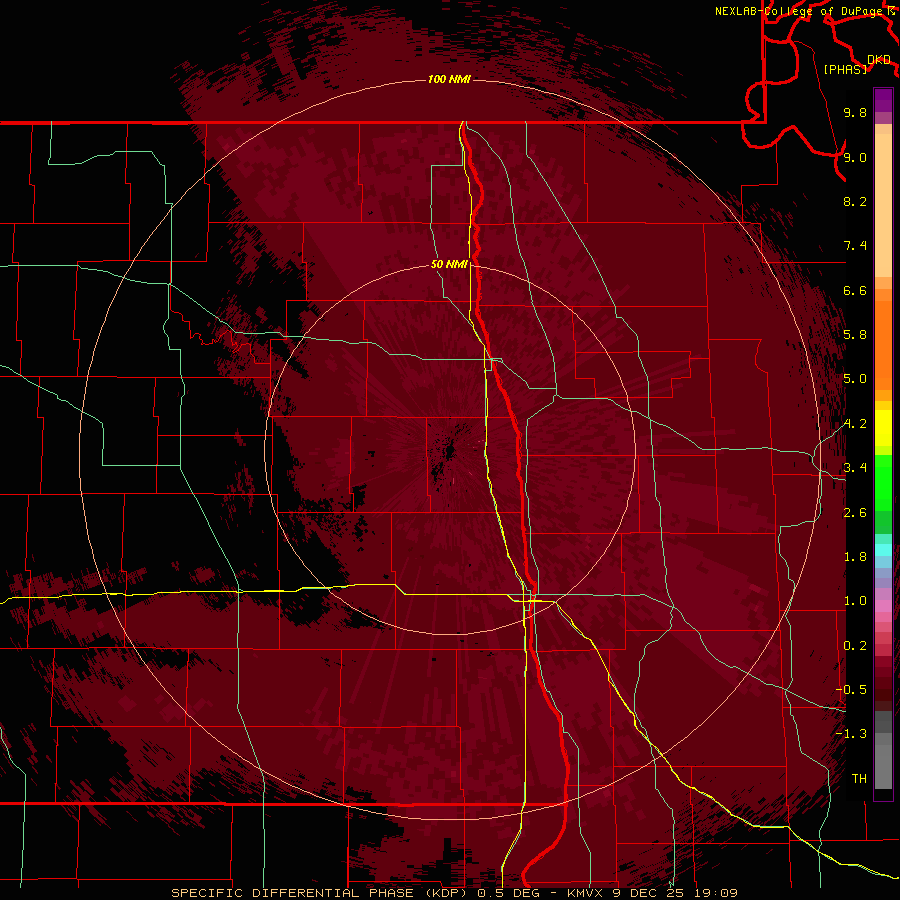Click the 1.0 value on color scale

tap(855, 601)
